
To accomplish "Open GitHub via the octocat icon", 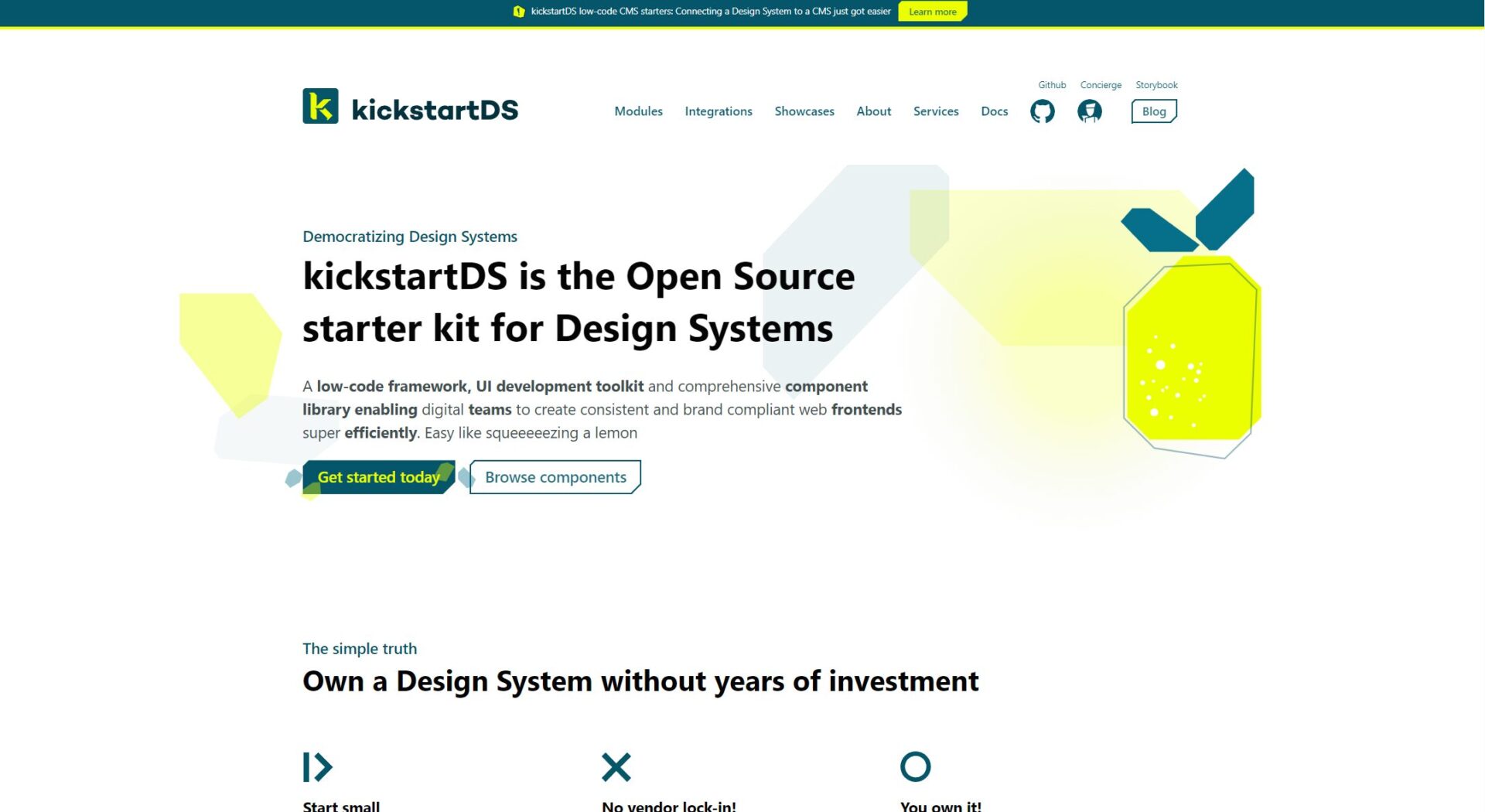I will pos(1042,111).
